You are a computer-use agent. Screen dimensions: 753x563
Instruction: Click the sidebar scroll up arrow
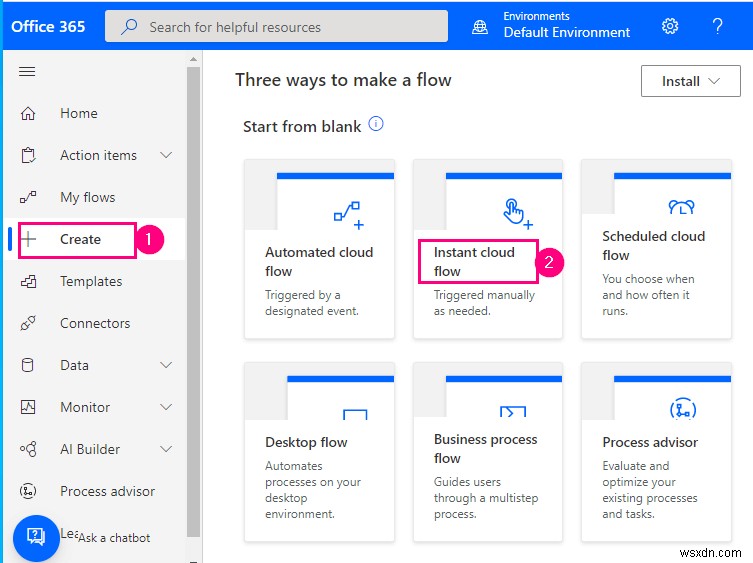(193, 59)
